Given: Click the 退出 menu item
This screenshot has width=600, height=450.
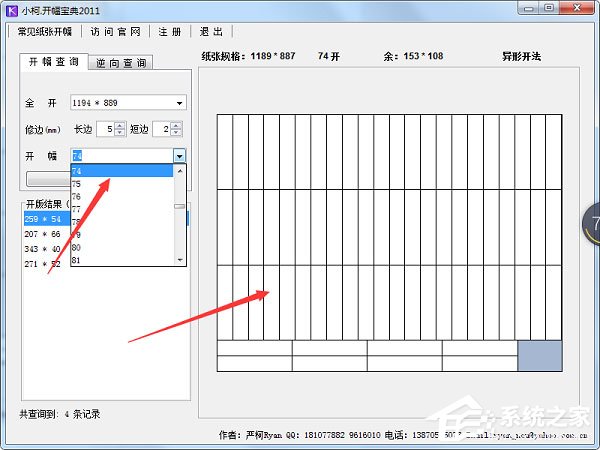Looking at the screenshot, I should 211,32.
